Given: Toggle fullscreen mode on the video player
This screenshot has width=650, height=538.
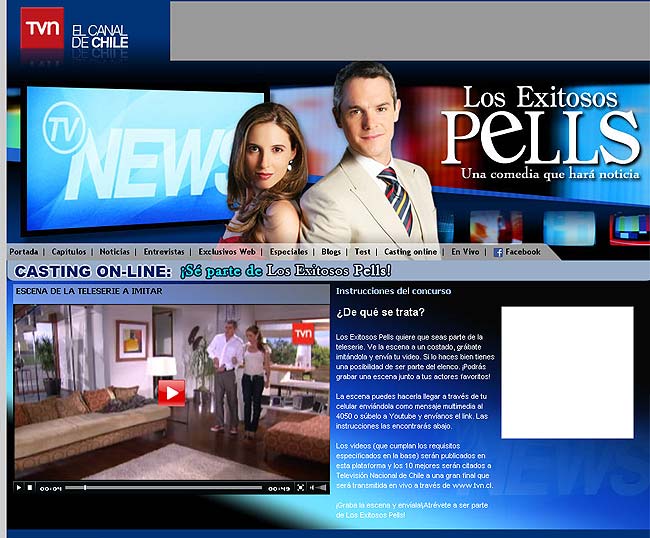Looking at the screenshot, I should click(x=300, y=487).
